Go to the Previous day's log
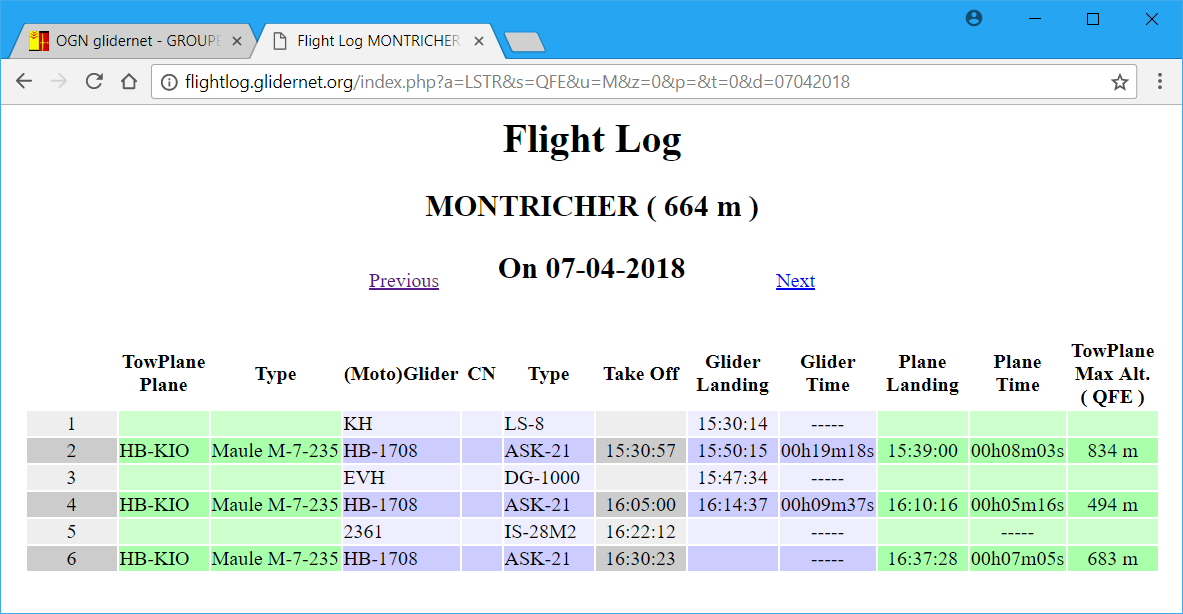Viewport: 1183px width, 614px height. tap(403, 281)
